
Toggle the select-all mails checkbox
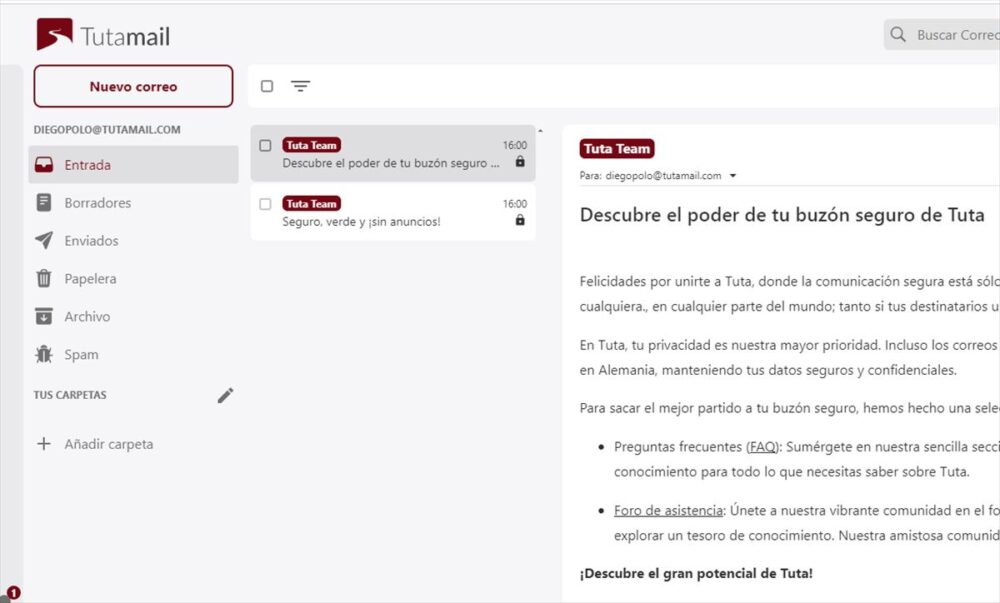pos(267,86)
